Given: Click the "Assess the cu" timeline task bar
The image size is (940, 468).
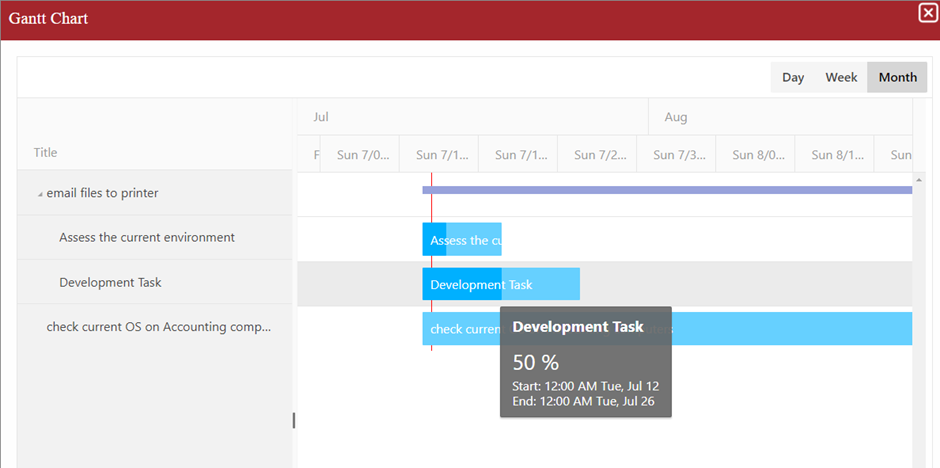Looking at the screenshot, I should [462, 240].
